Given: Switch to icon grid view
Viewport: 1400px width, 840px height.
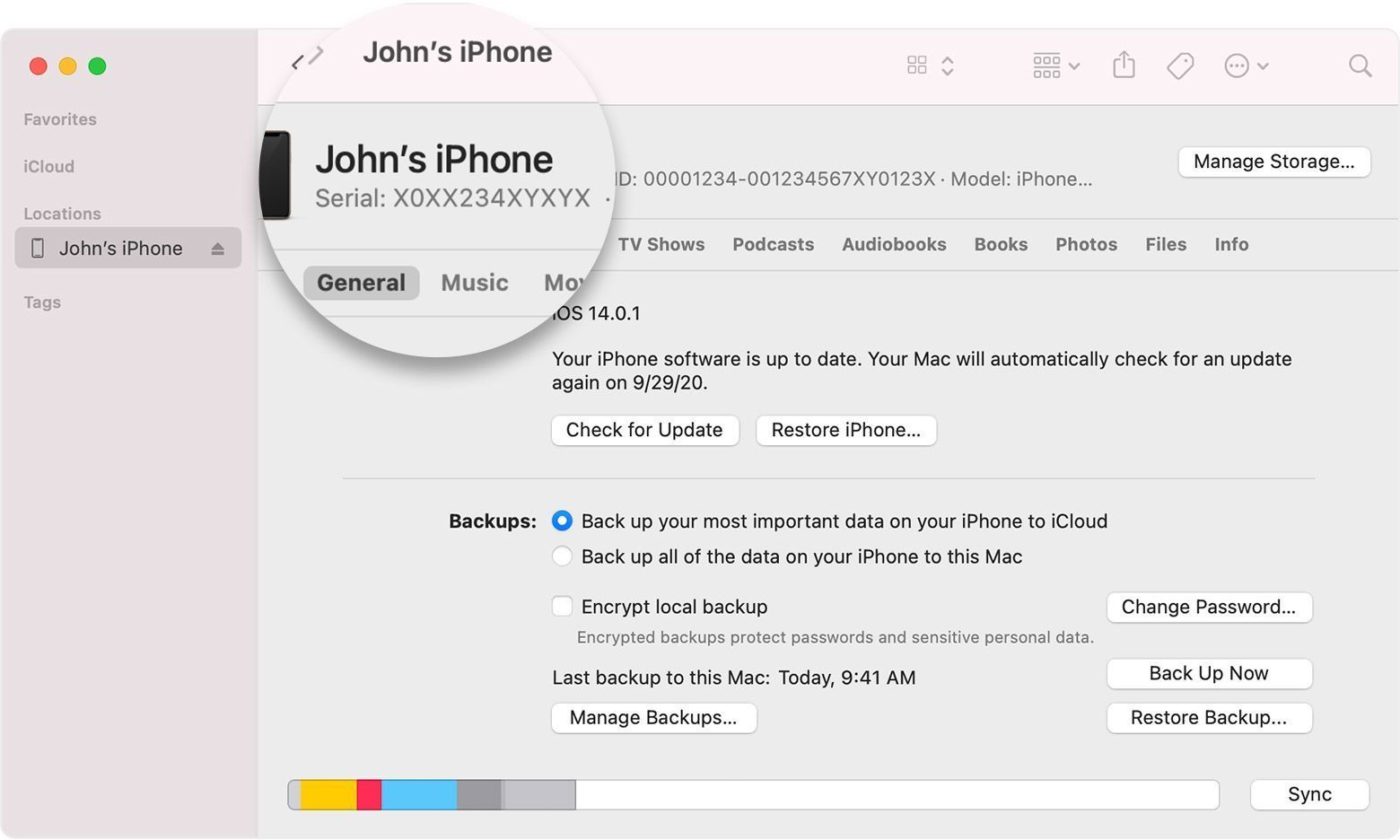Looking at the screenshot, I should (916, 66).
